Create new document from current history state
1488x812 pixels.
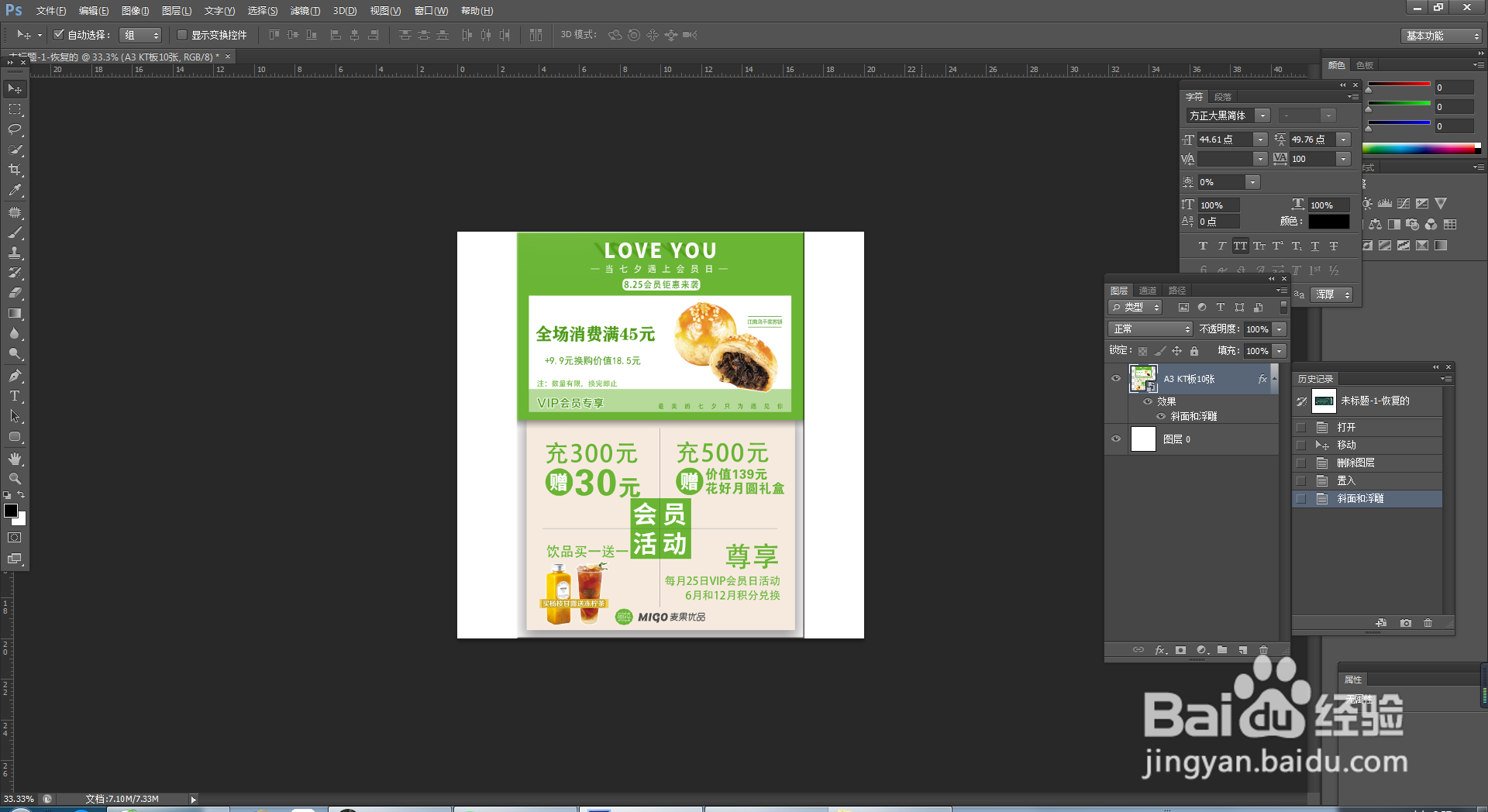[x=1381, y=623]
